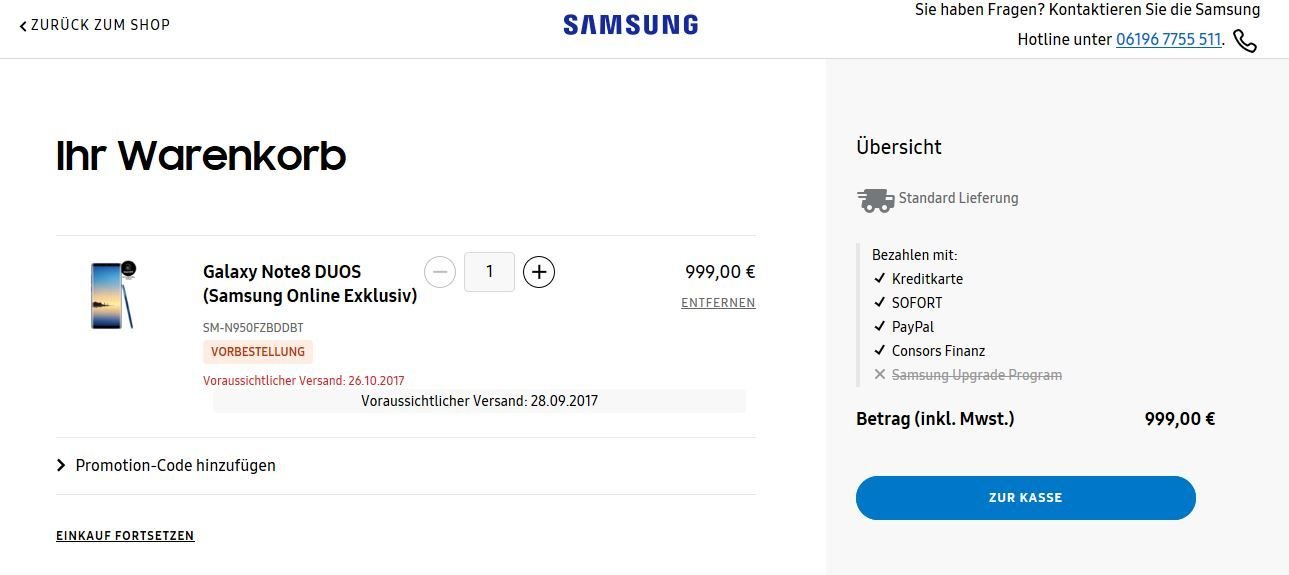Click Einkauf fortsetzen link
The width and height of the screenshot is (1289, 575).
[125, 536]
